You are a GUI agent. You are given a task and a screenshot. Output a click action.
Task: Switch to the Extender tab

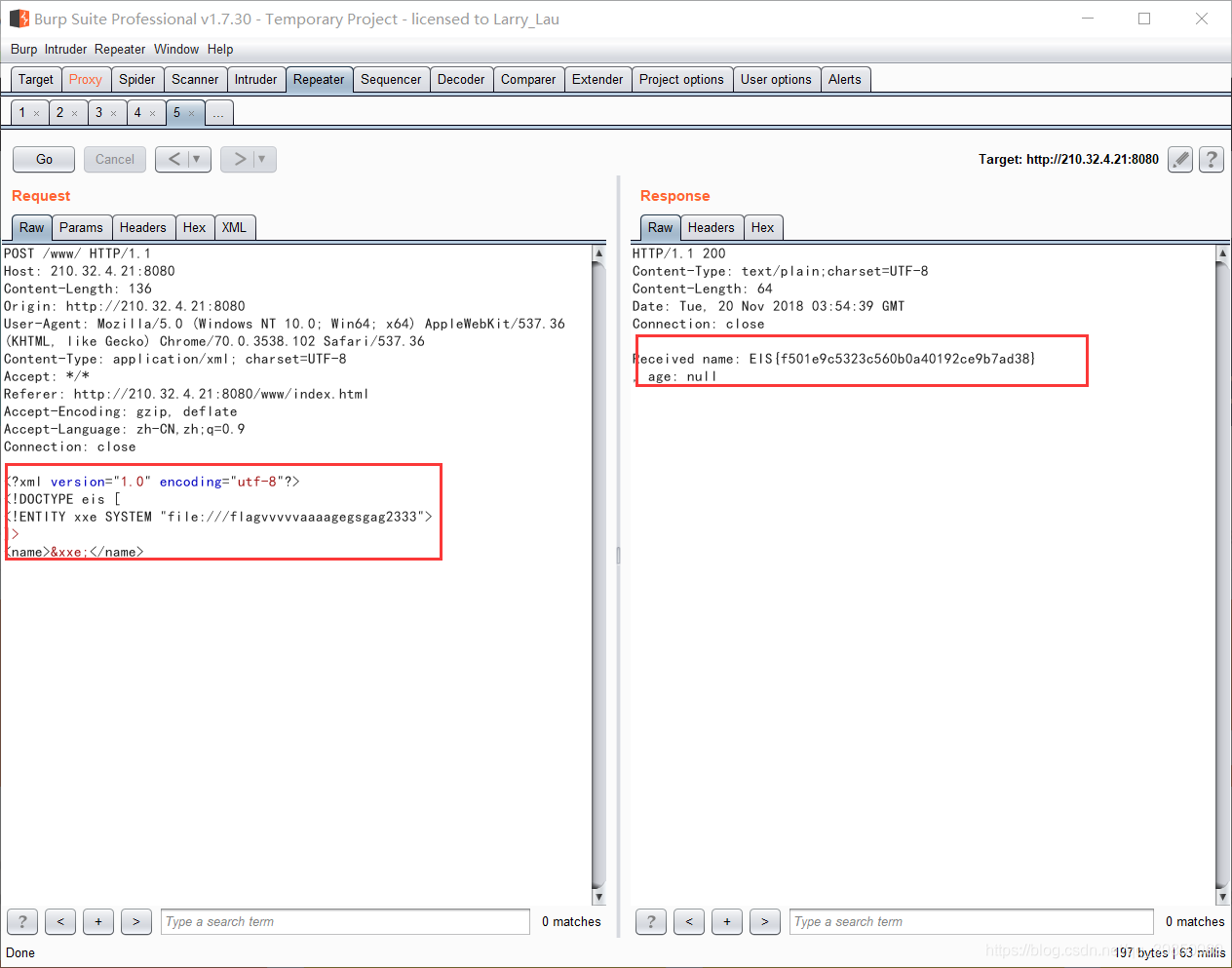click(x=597, y=80)
